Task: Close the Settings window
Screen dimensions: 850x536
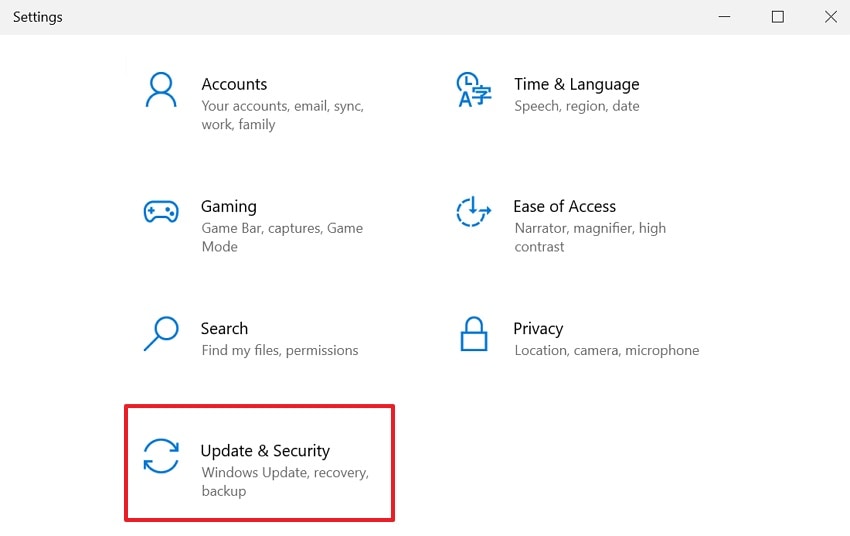Action: pyautogui.click(x=830, y=17)
